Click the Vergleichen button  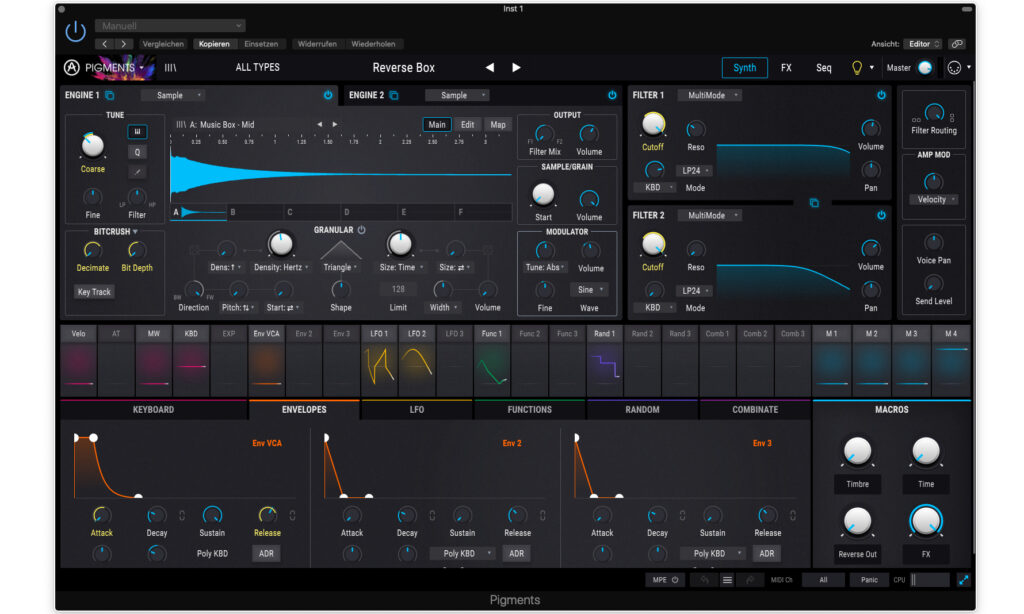tap(163, 44)
